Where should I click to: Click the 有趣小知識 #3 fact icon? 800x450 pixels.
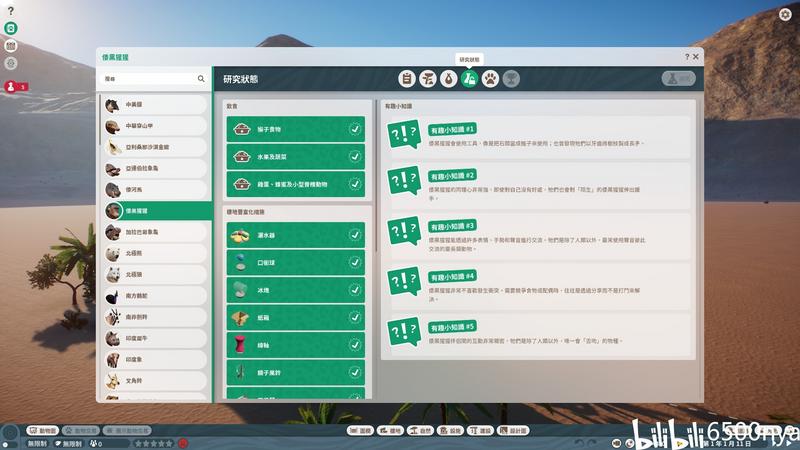point(404,231)
